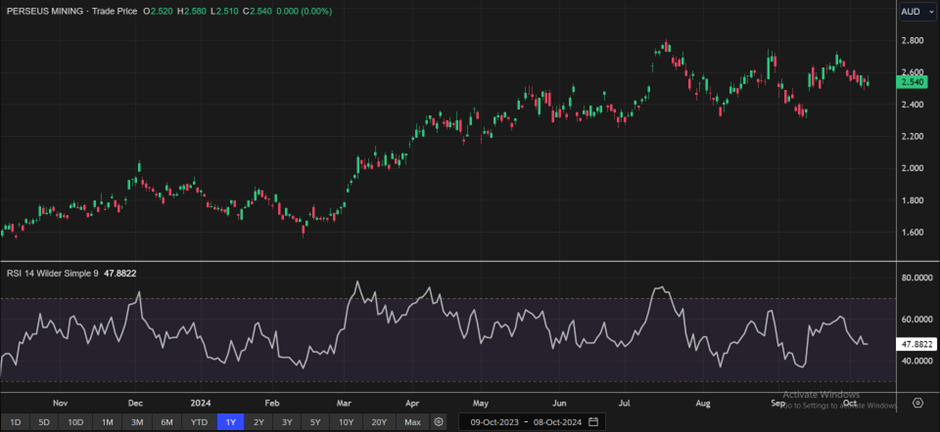Switch chart to 6M range
The width and height of the screenshot is (940, 432).
(167, 422)
